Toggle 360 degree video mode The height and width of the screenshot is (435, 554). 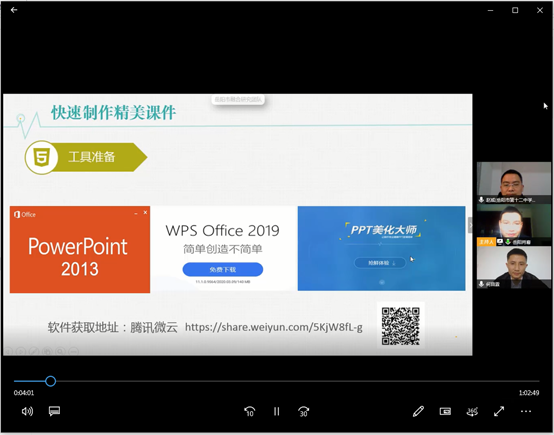472,411
